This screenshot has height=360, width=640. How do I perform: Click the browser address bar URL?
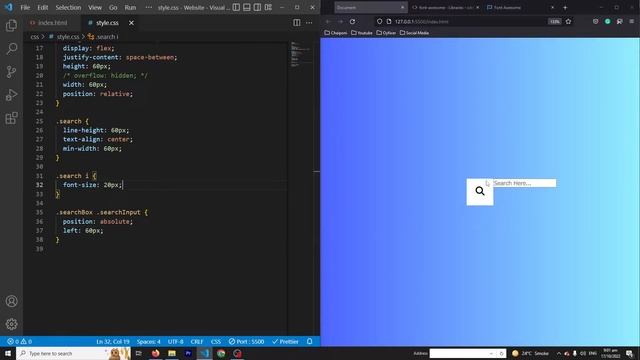coord(422,22)
